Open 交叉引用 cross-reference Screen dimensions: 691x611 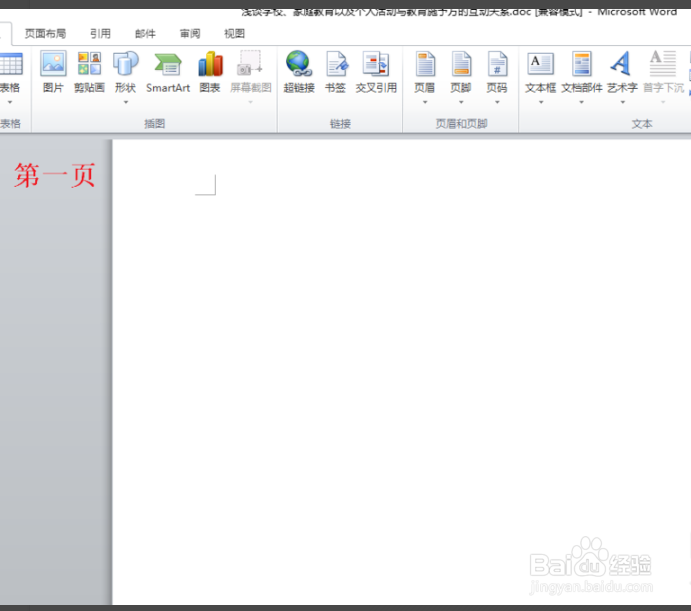point(376,64)
